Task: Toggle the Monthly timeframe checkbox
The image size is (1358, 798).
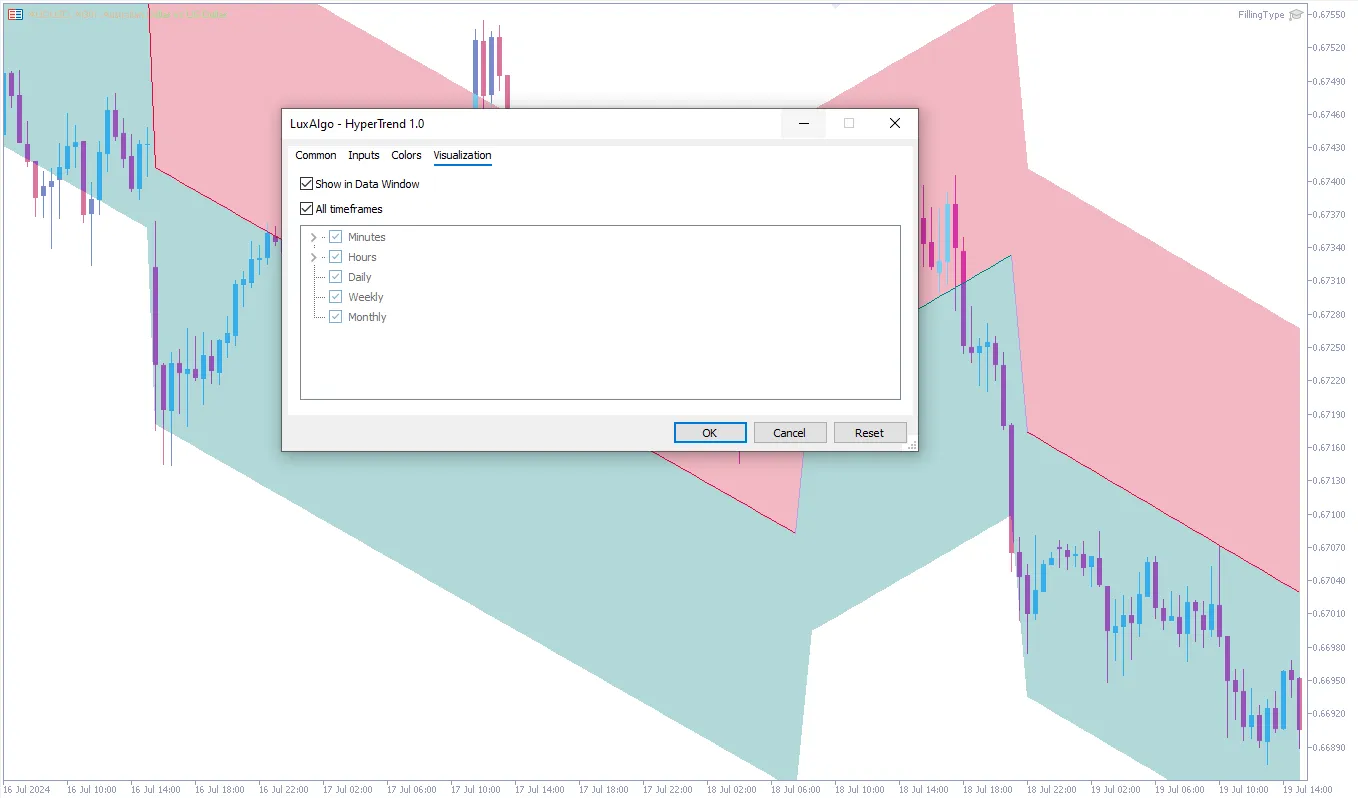Action: (336, 317)
